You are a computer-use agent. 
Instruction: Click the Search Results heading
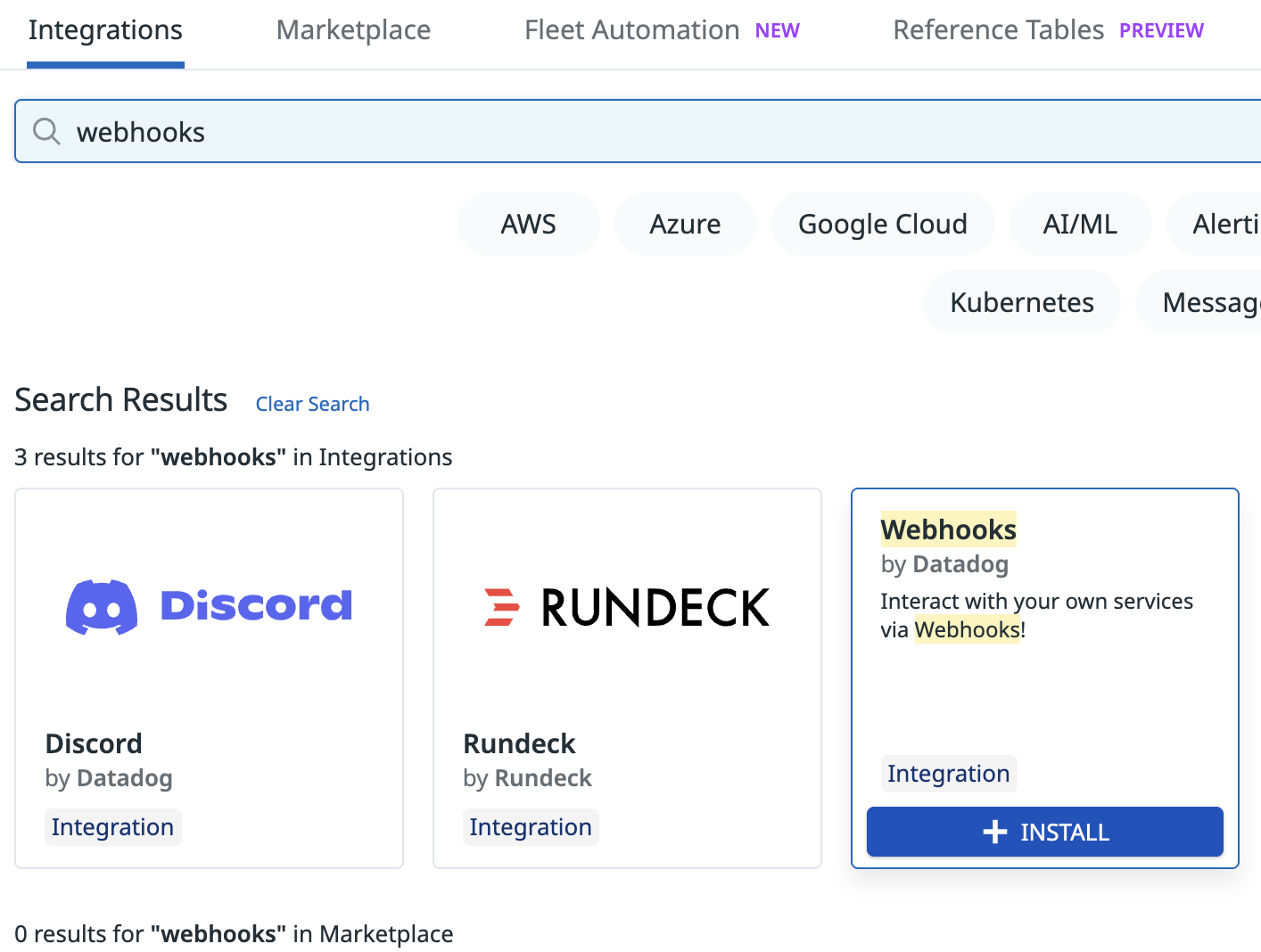(x=121, y=400)
